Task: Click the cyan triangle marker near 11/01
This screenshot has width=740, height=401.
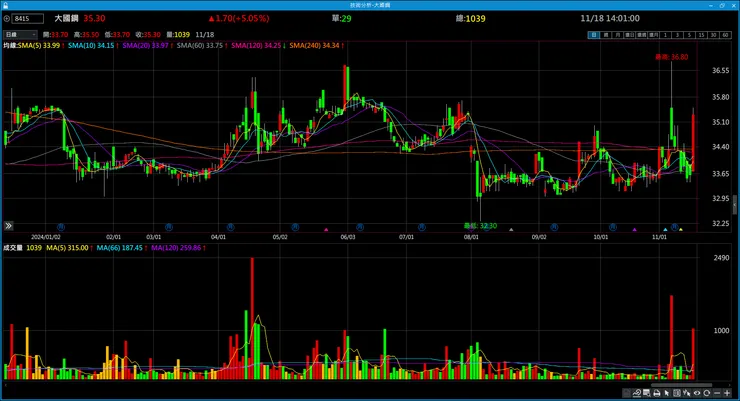Action: point(665,230)
